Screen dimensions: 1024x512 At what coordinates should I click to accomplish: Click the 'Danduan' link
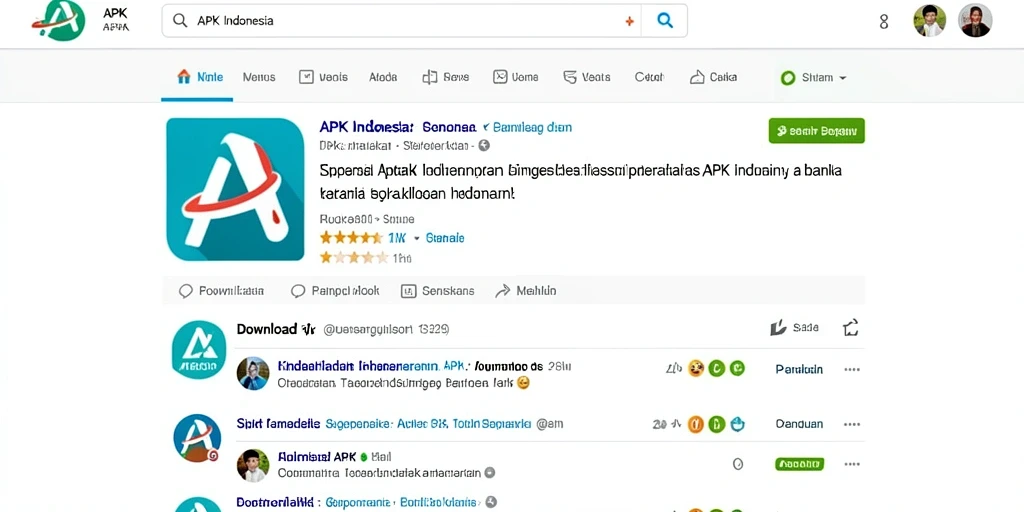tap(799, 424)
